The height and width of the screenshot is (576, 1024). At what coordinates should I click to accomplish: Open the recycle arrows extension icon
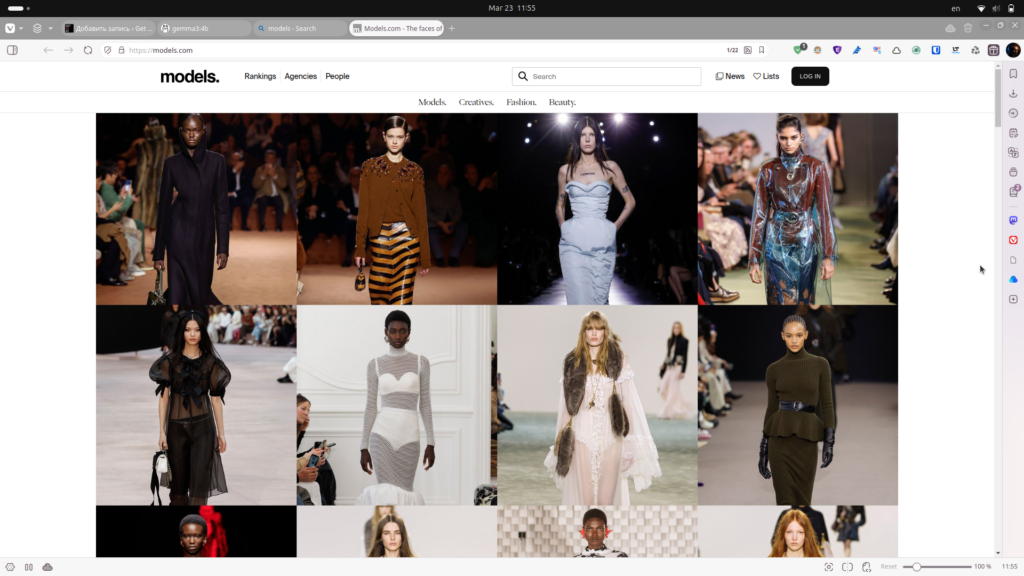975,50
